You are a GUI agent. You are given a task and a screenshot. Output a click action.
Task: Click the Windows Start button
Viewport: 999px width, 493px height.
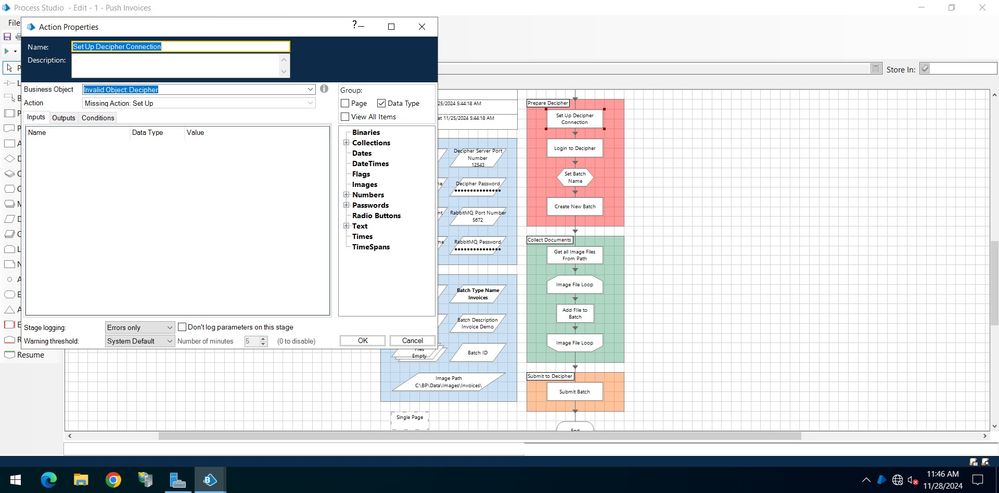coord(15,480)
